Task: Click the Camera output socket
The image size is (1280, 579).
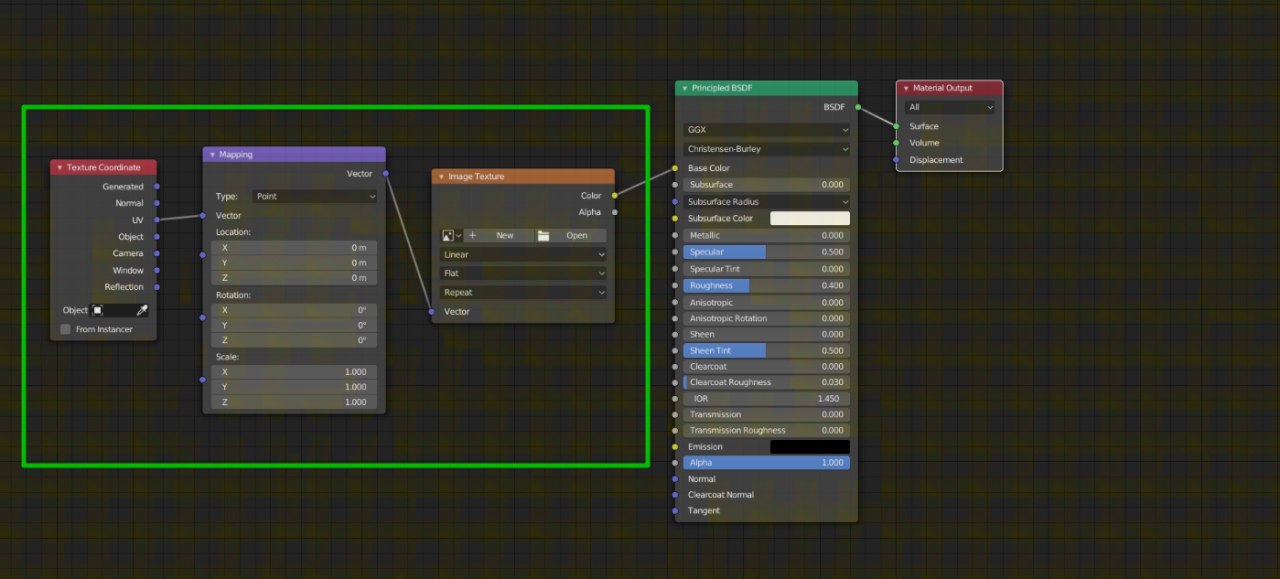Action: point(157,253)
